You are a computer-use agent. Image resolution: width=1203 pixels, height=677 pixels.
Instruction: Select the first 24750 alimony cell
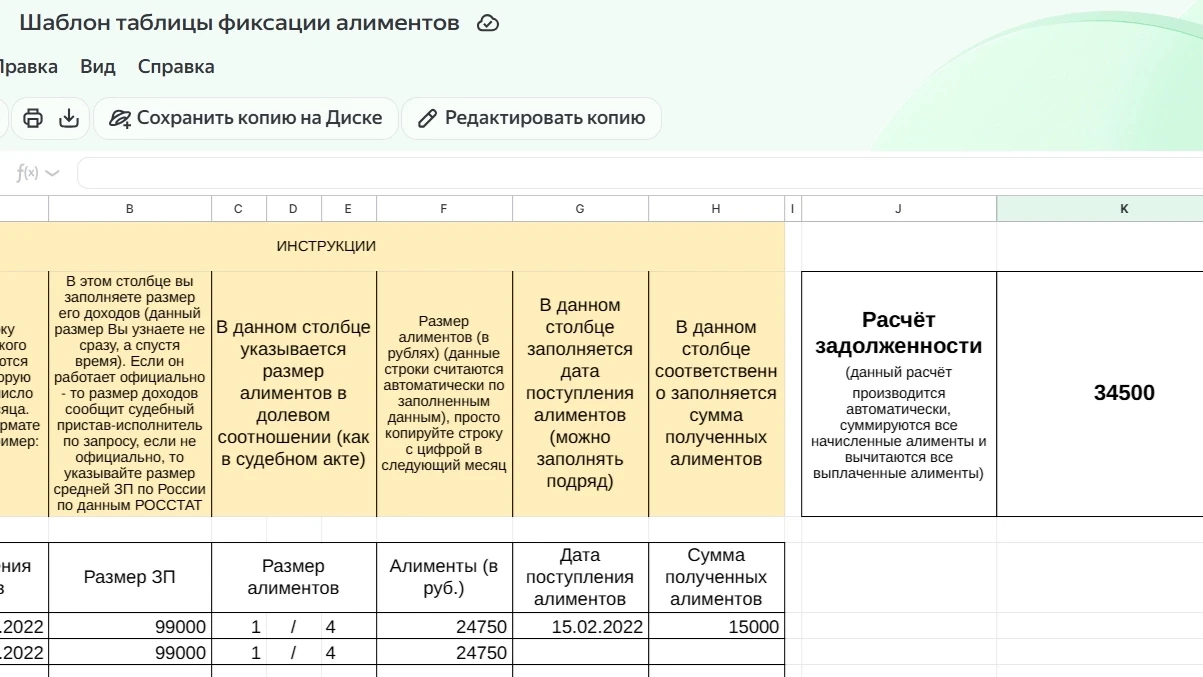pyautogui.click(x=445, y=627)
